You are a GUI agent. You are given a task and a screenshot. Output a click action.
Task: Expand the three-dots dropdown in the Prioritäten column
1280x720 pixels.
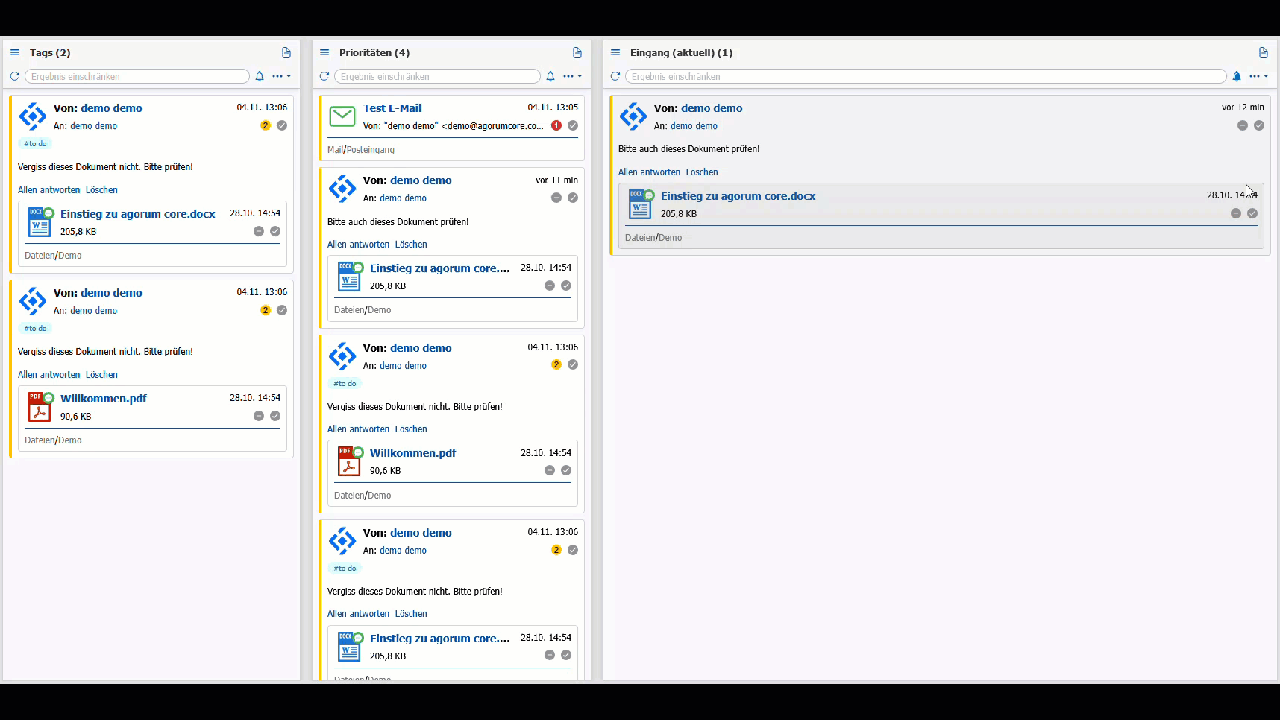[571, 76]
